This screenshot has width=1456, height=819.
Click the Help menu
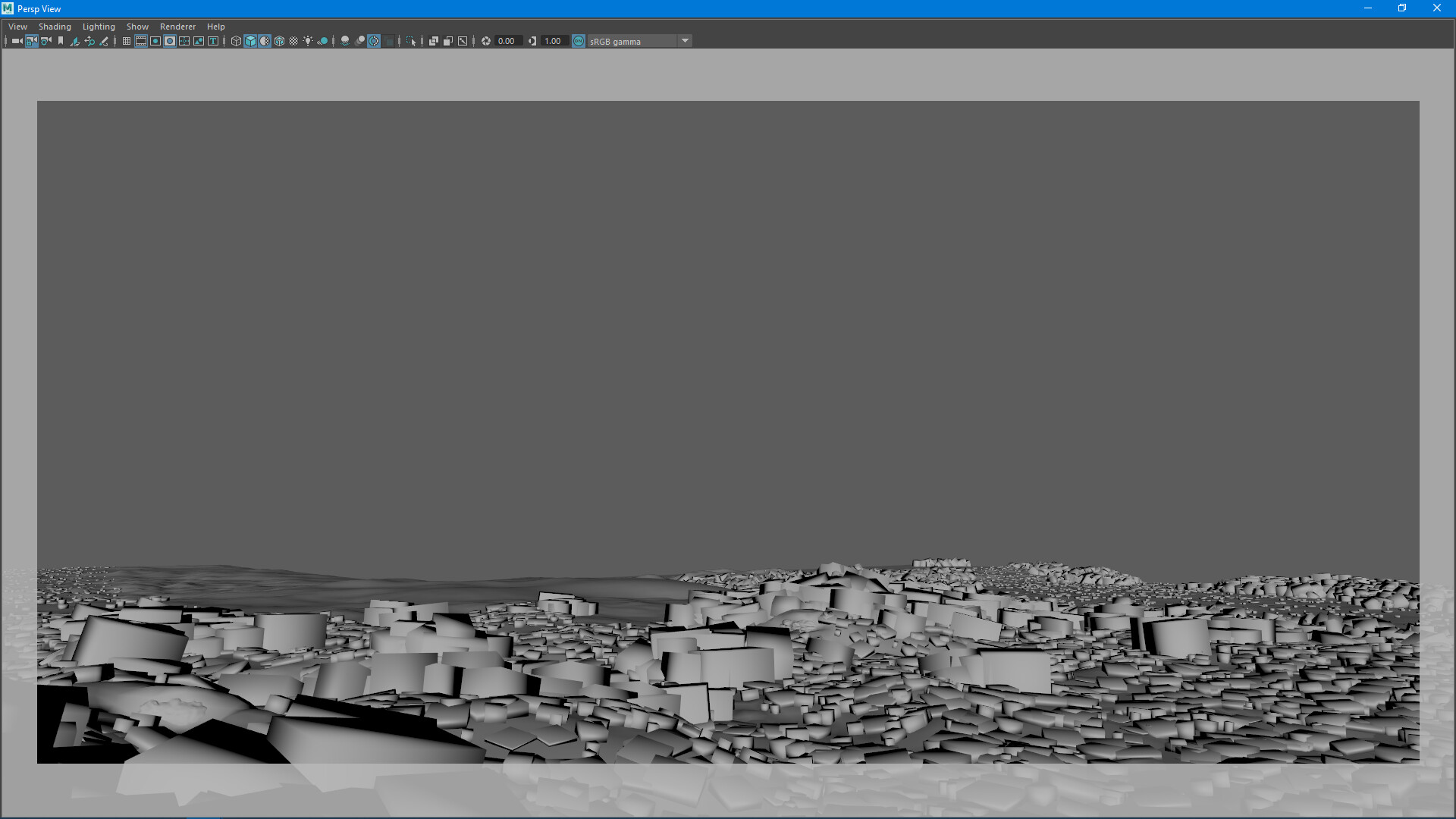[215, 27]
